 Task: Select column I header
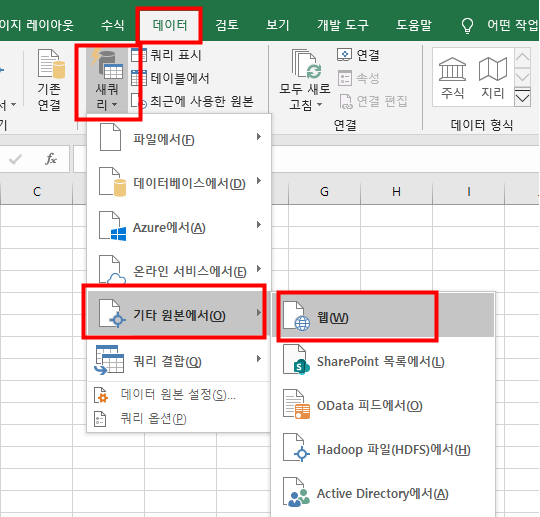[x=468, y=192]
